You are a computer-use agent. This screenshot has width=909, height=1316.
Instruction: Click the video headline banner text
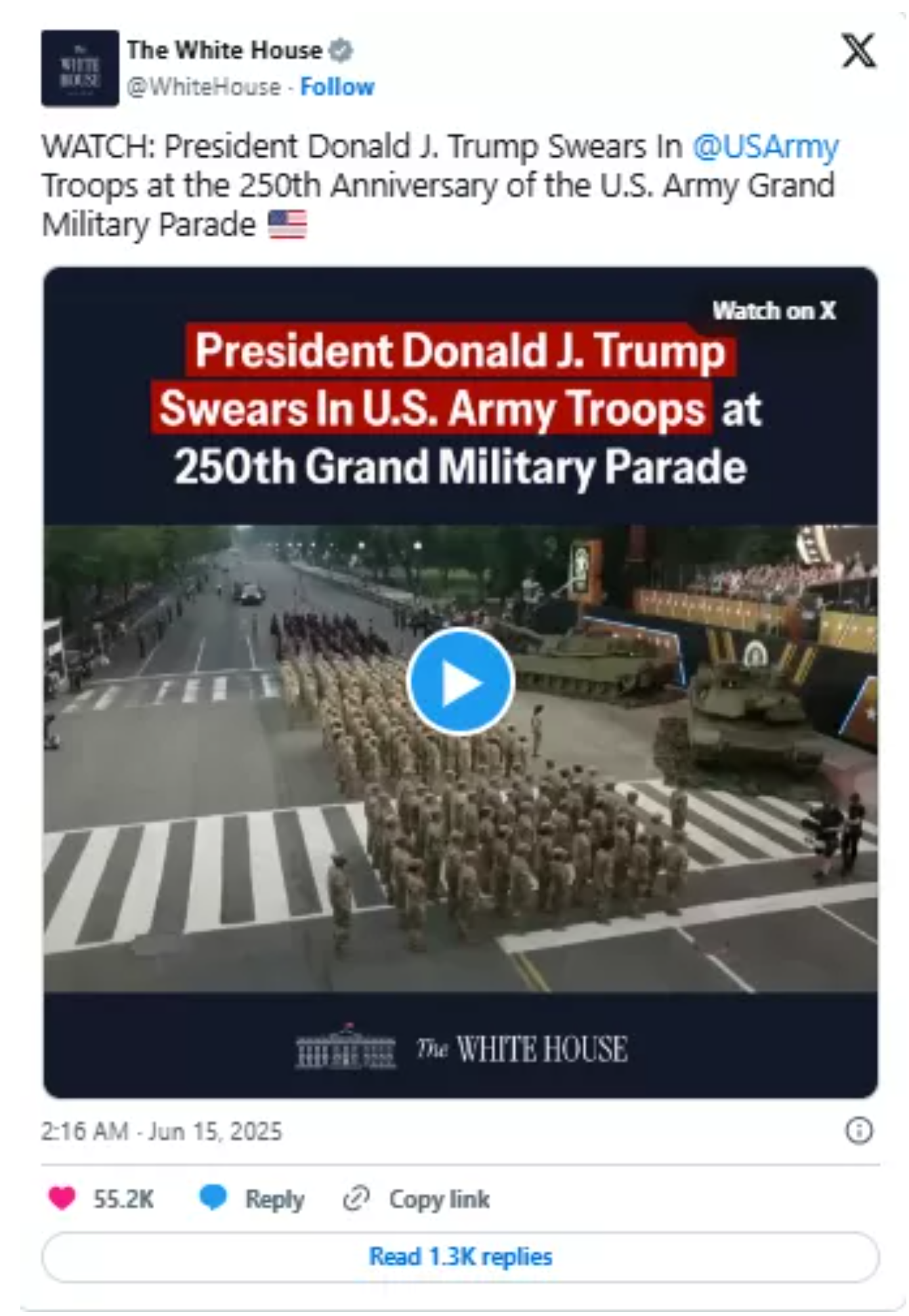[460, 409]
